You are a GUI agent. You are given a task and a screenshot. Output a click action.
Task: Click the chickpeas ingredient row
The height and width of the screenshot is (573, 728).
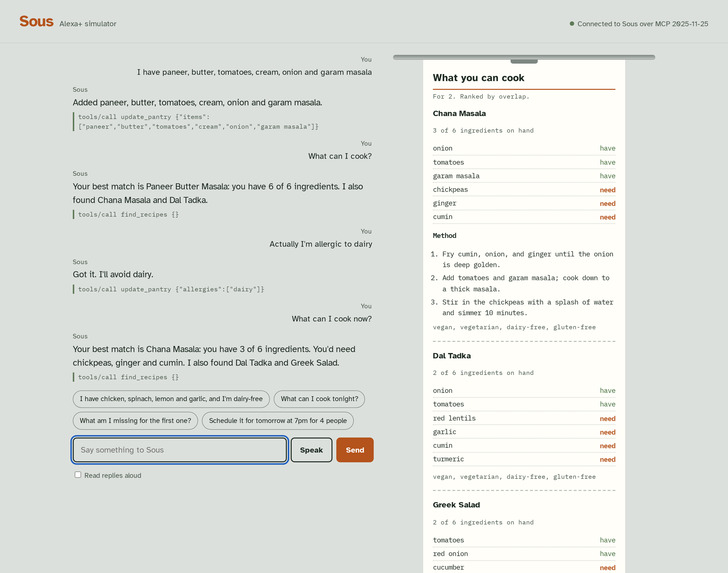tap(524, 189)
